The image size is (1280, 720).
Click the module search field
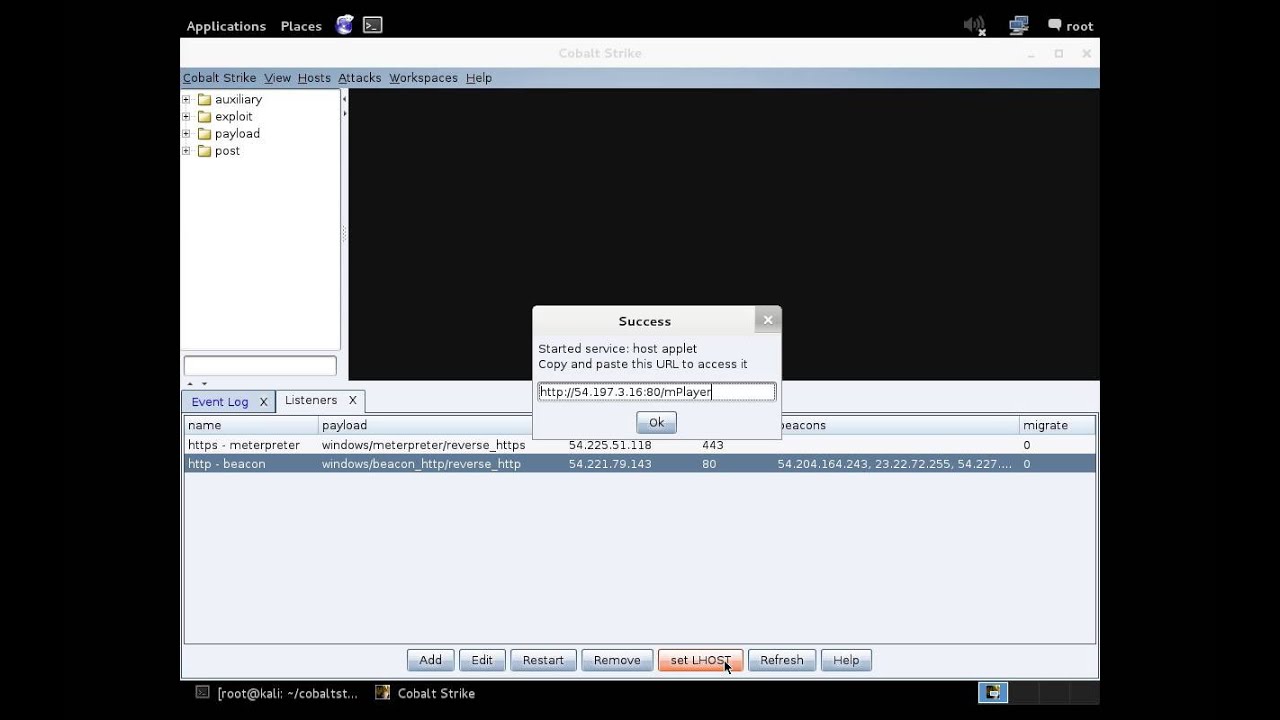(x=260, y=366)
